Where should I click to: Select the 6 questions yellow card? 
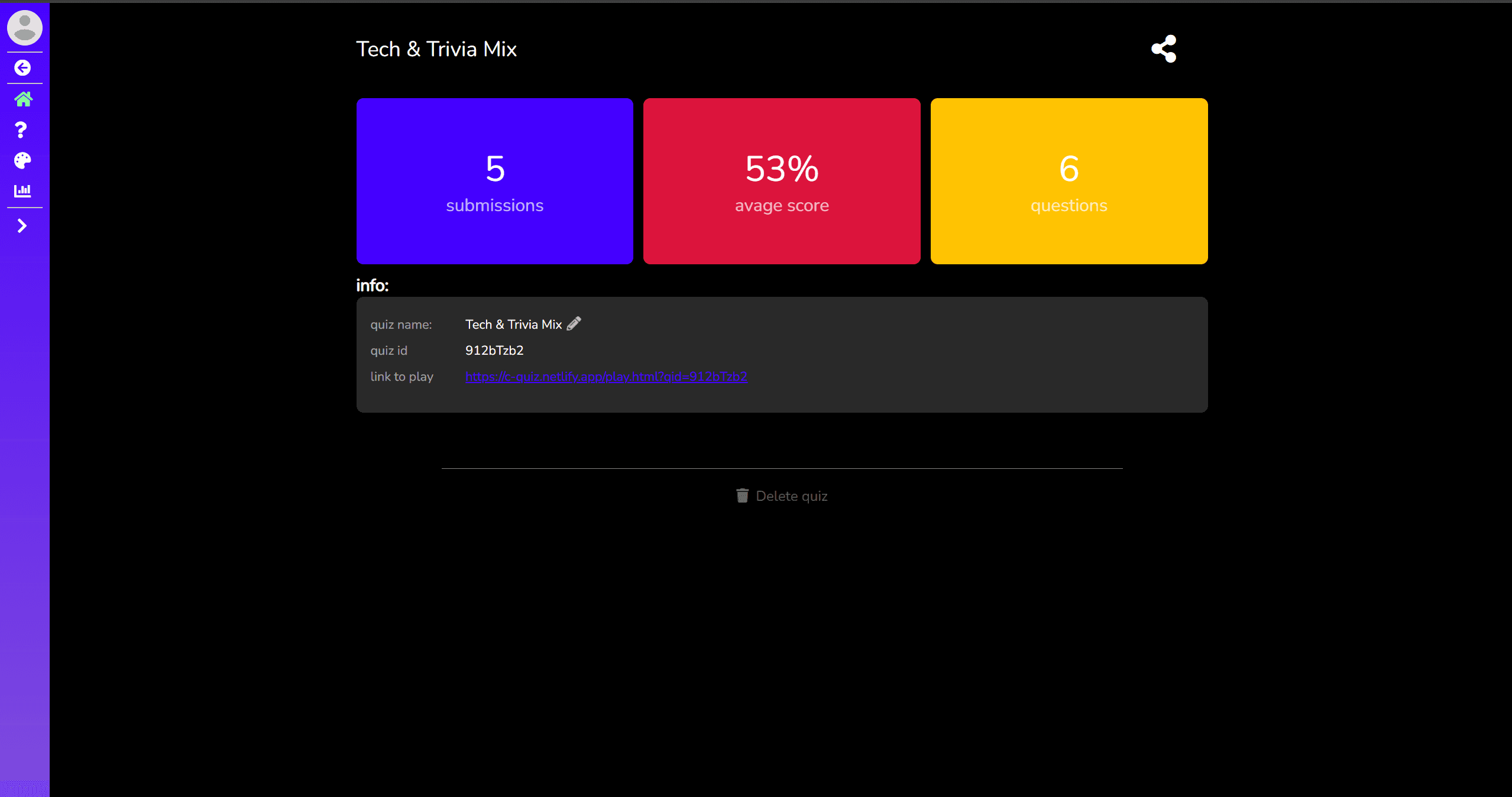[x=1069, y=181]
